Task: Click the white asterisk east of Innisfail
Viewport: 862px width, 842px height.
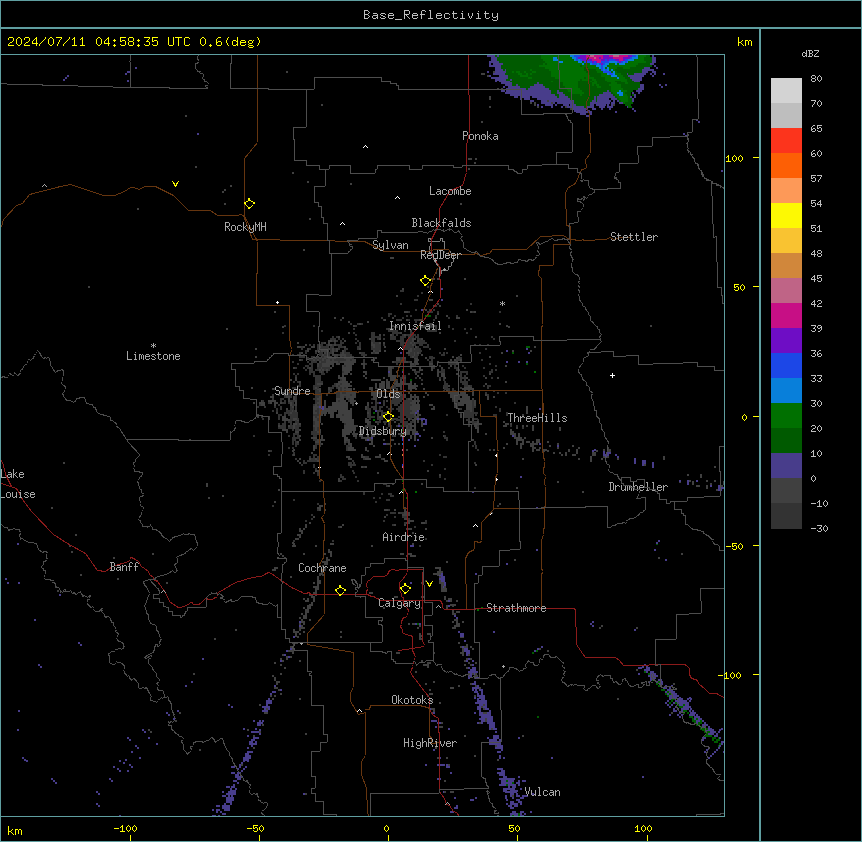Action: pyautogui.click(x=502, y=303)
